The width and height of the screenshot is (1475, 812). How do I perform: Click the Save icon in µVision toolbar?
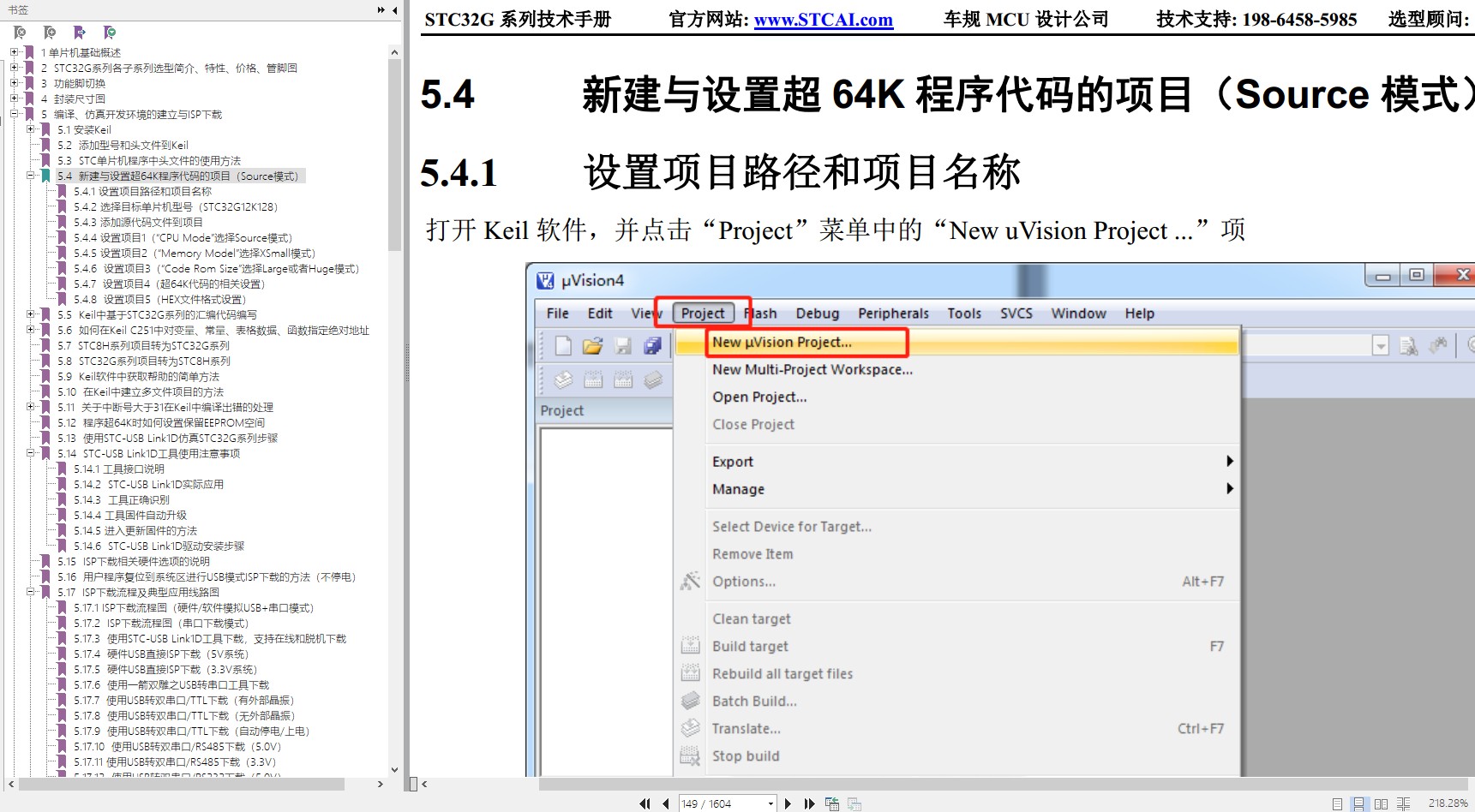point(623,345)
